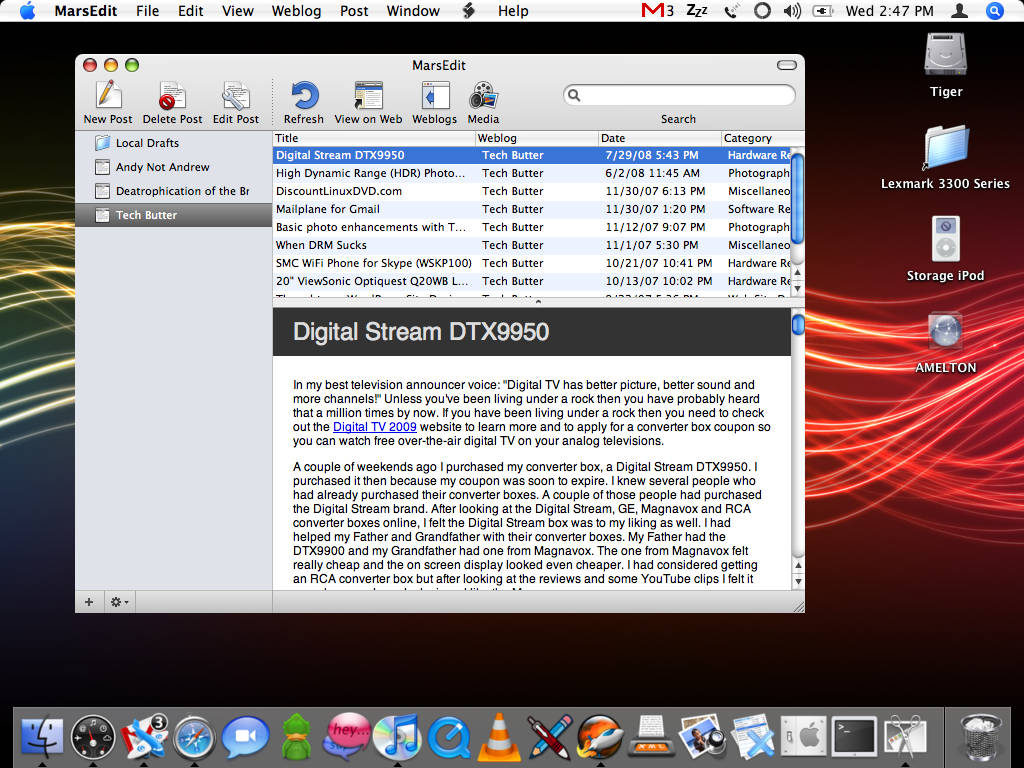Open Safari from the Dock

point(194,738)
